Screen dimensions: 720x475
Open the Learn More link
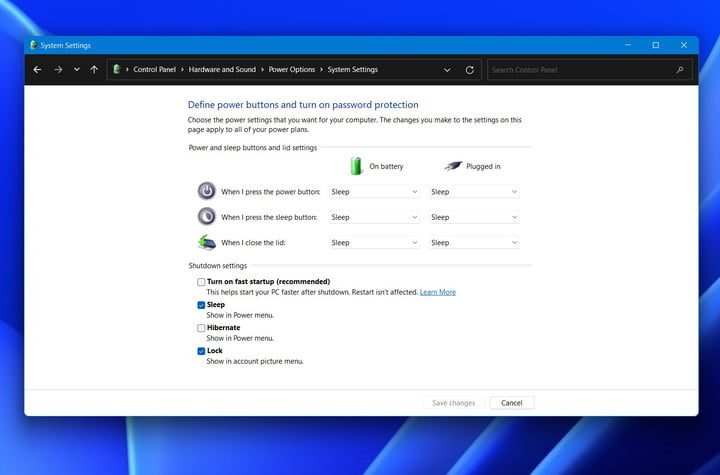pyautogui.click(x=438, y=292)
